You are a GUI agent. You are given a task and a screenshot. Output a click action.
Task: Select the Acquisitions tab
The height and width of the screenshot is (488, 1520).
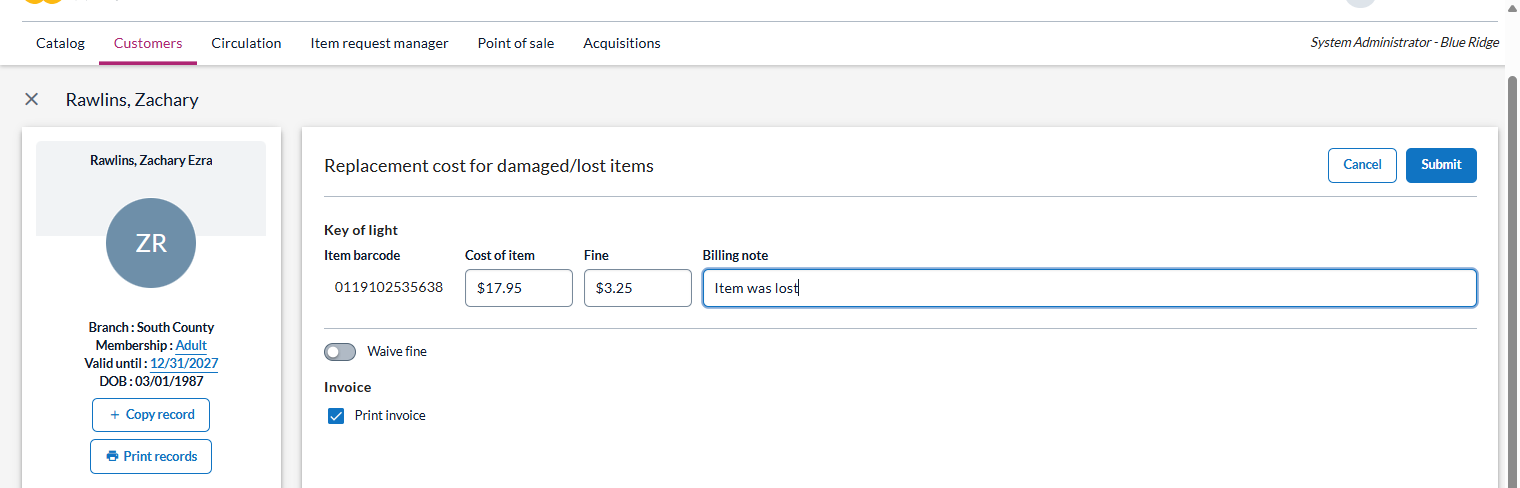click(x=621, y=43)
